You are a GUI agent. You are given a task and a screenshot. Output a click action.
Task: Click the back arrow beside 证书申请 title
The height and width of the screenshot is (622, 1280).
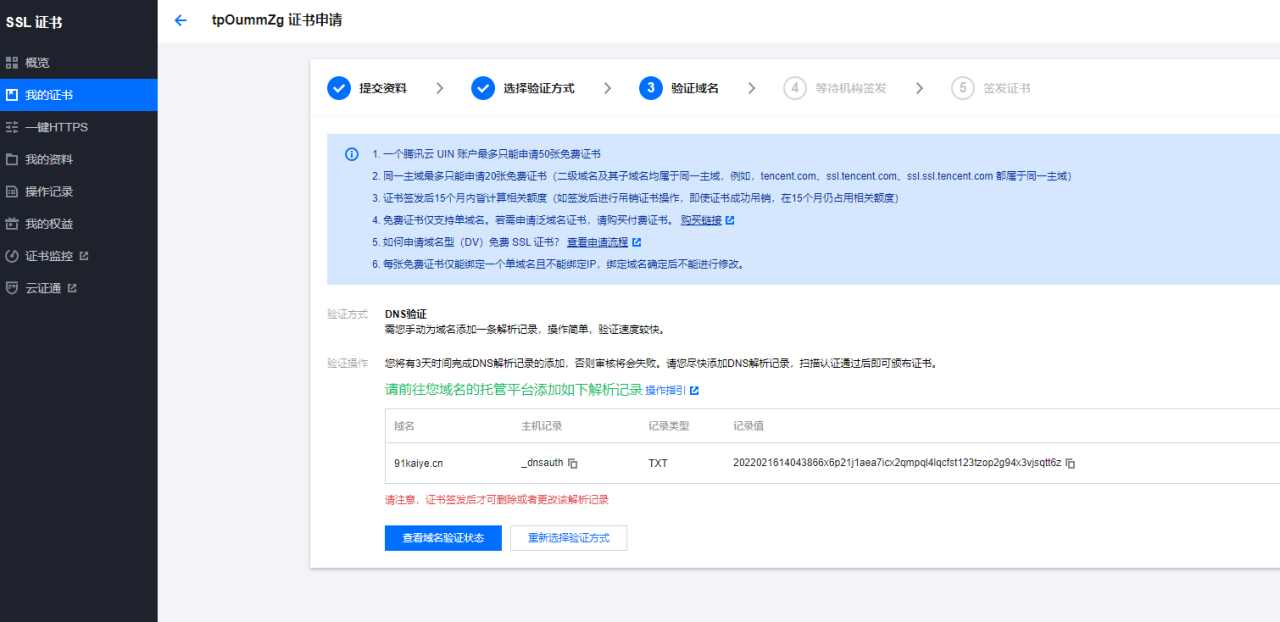coord(180,20)
